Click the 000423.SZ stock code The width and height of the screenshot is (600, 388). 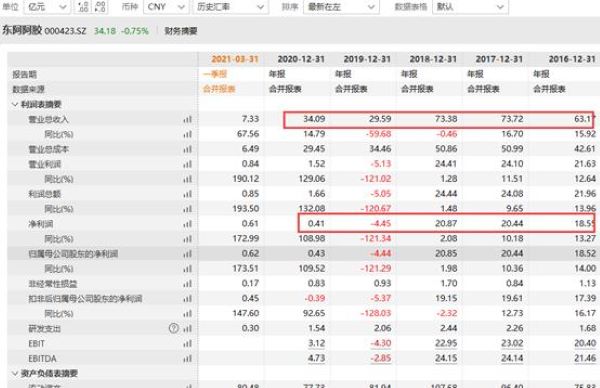point(65,31)
